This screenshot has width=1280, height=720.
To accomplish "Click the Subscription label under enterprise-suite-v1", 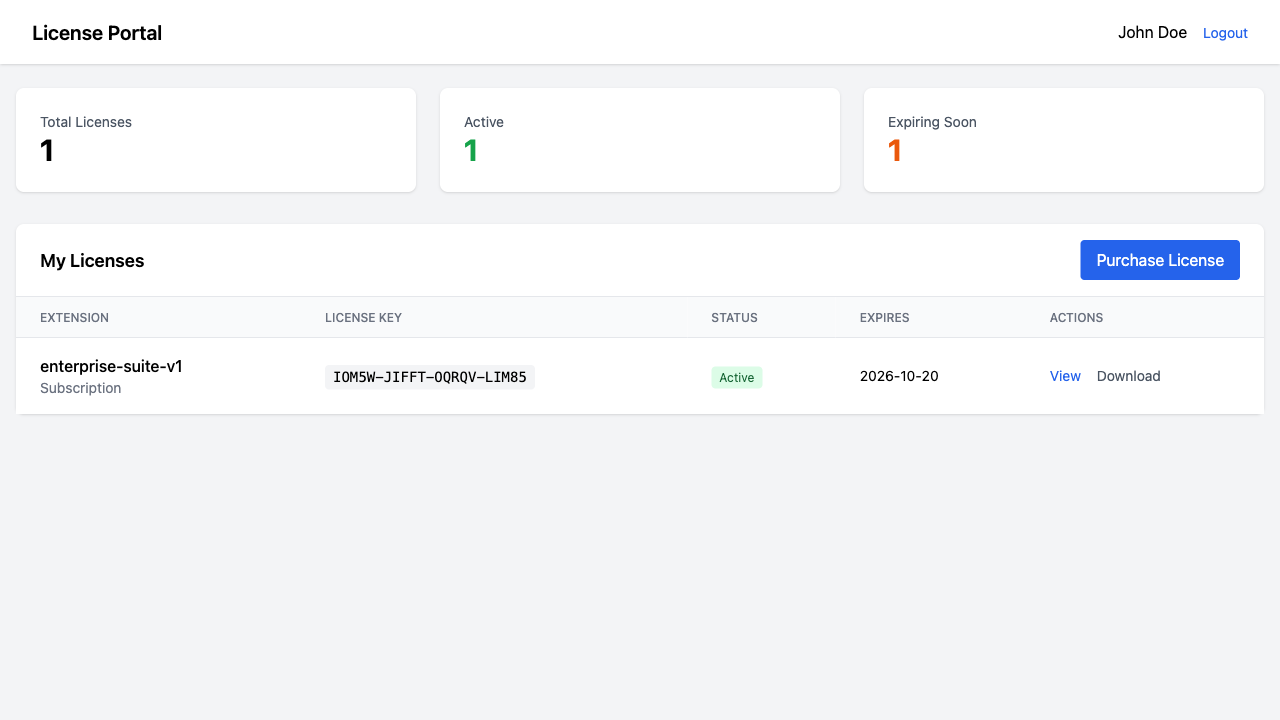I will click(80, 388).
